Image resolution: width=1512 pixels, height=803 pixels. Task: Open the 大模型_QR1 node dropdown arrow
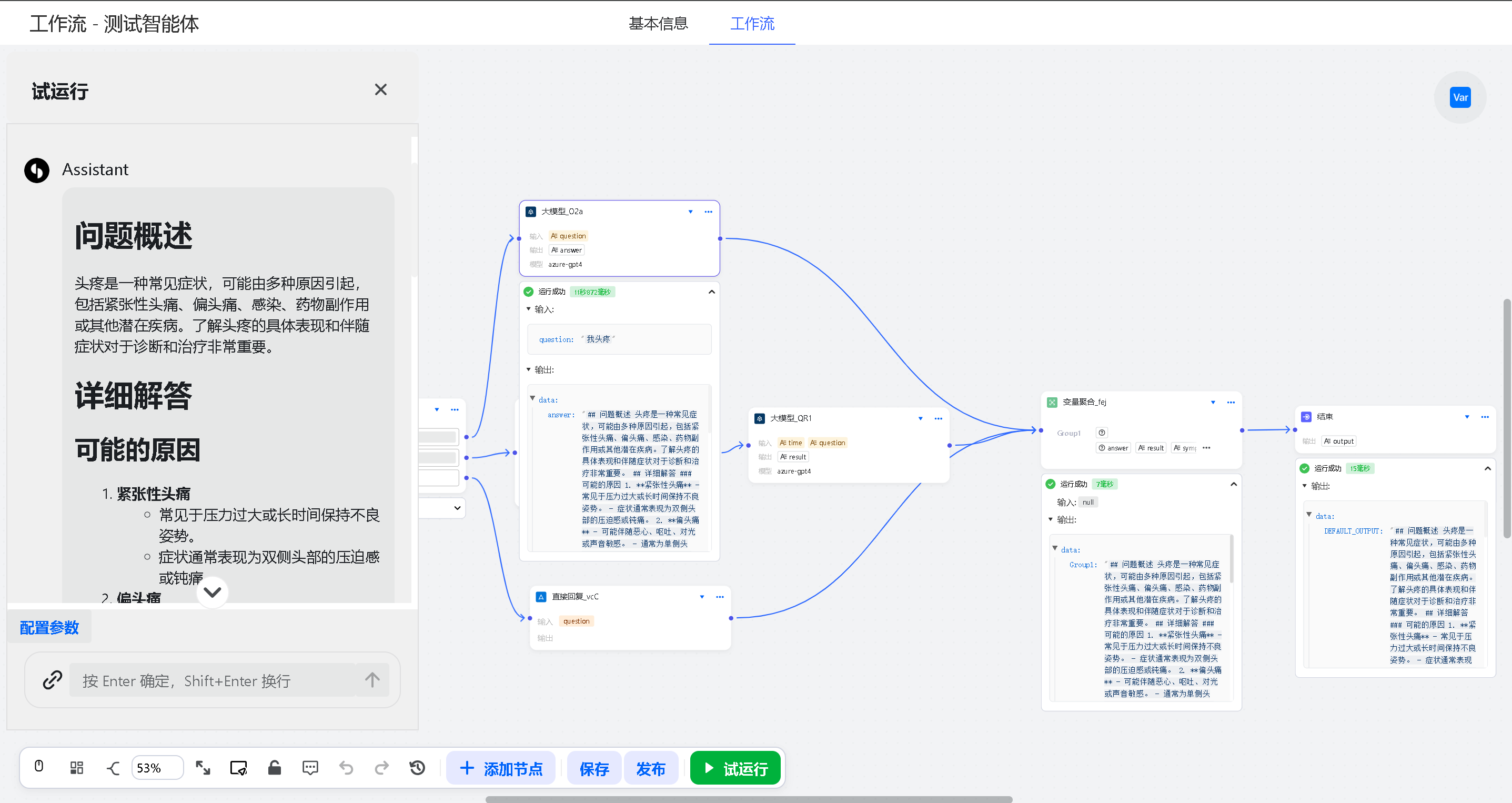920,418
